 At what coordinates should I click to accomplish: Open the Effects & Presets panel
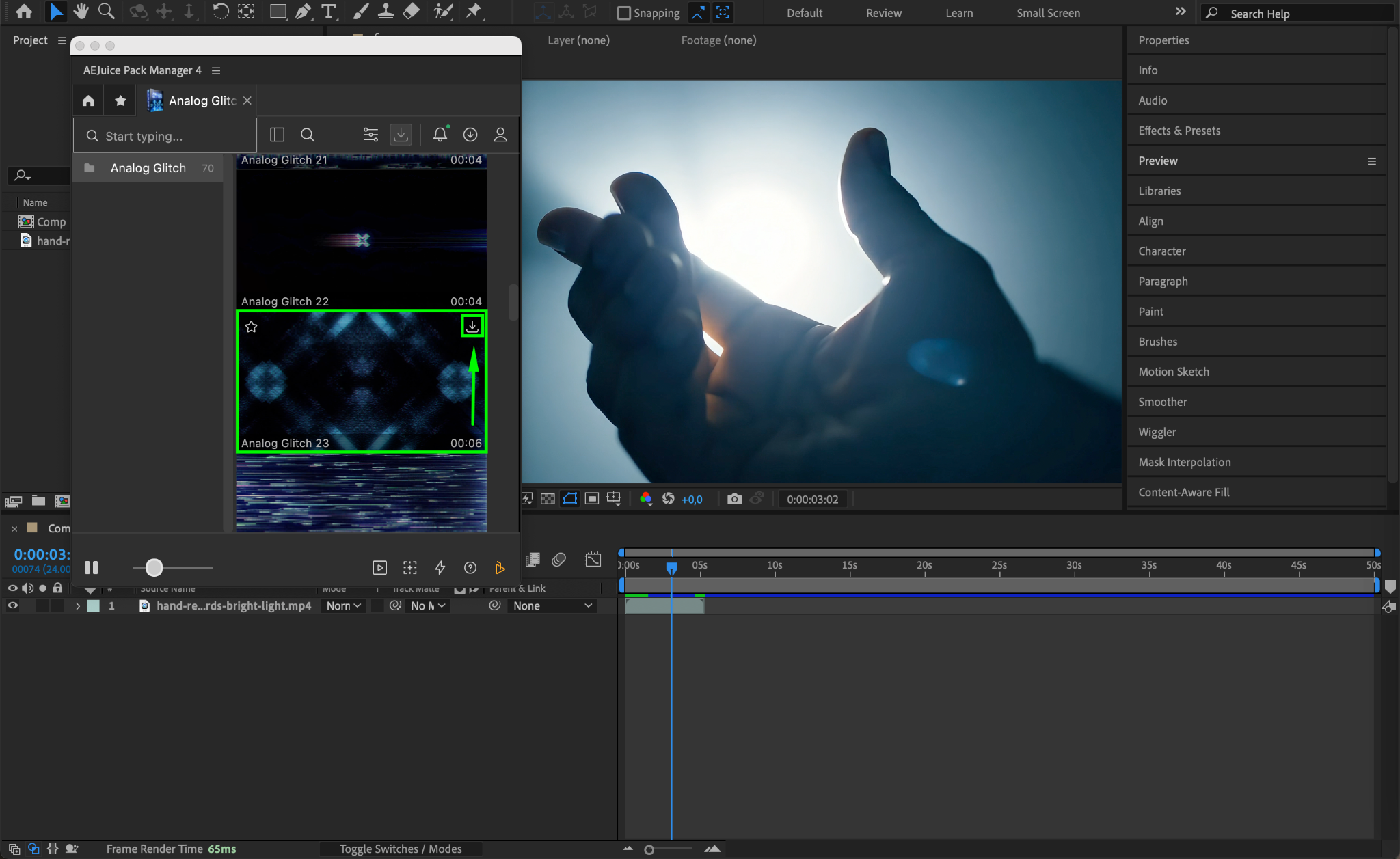pyautogui.click(x=1179, y=131)
